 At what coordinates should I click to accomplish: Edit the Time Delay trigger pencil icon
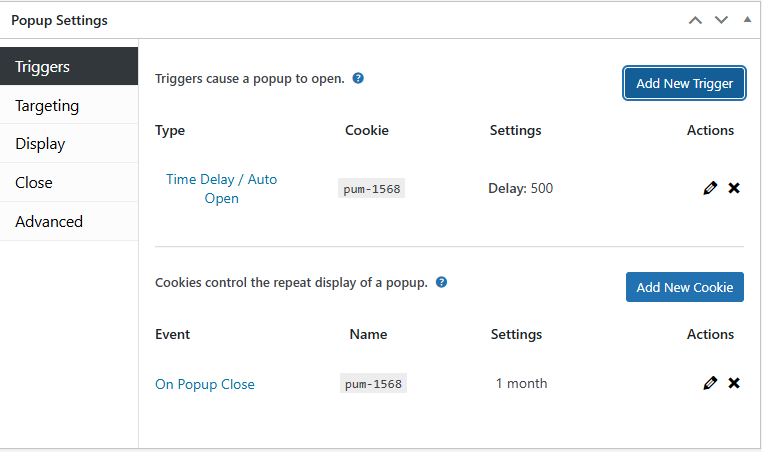pos(710,188)
